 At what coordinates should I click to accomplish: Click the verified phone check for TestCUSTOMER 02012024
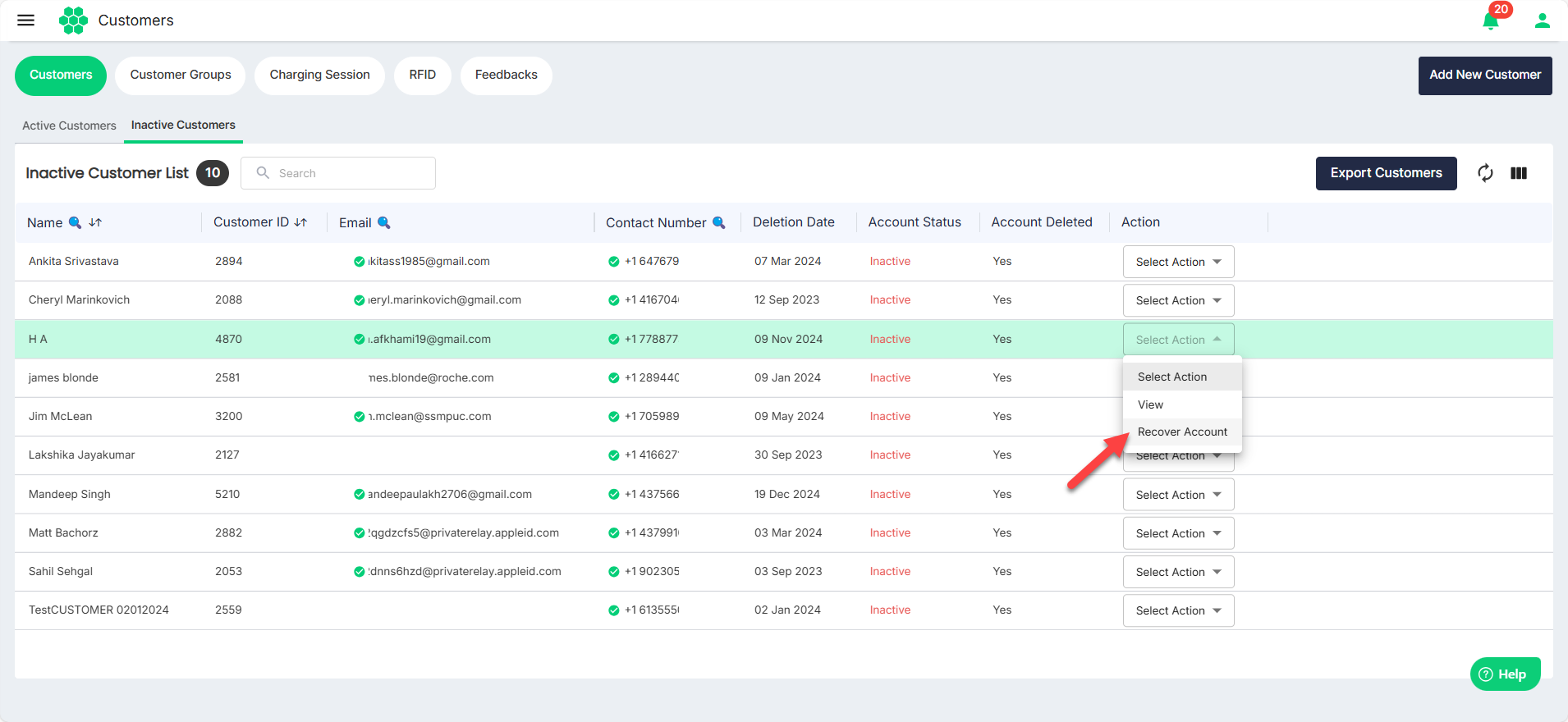point(613,610)
